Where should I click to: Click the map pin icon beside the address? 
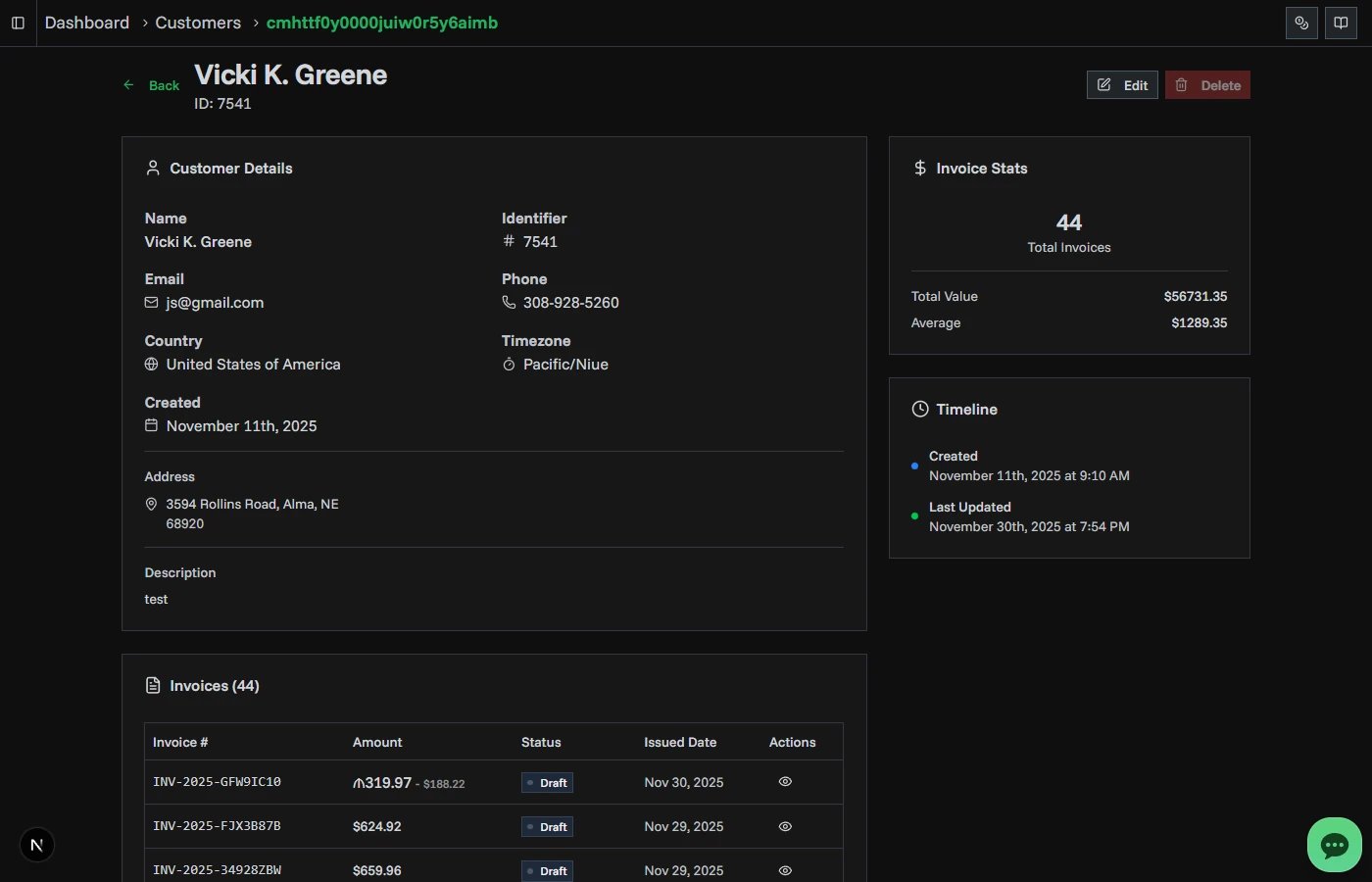[151, 503]
